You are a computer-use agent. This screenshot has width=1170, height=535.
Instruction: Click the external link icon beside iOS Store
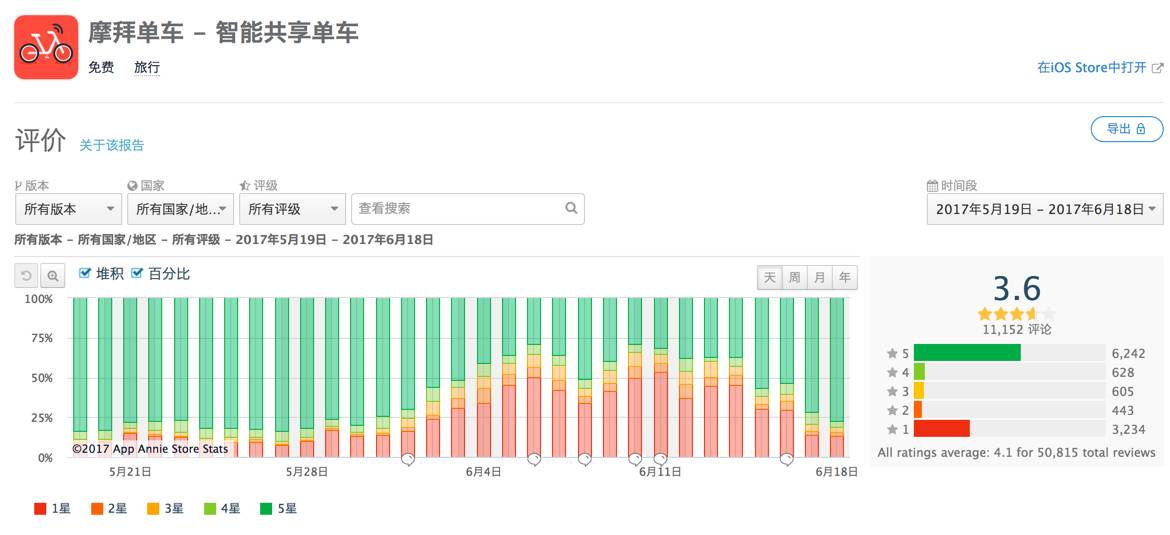(x=1157, y=68)
